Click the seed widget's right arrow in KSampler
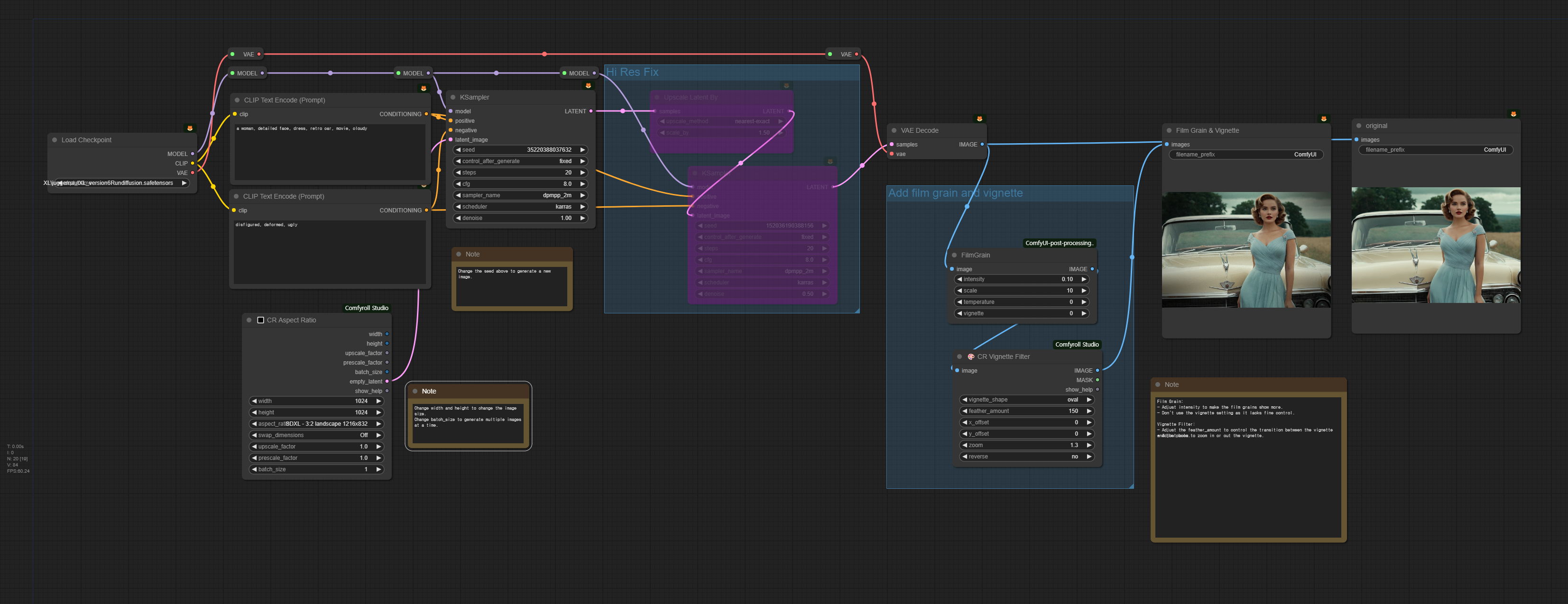This screenshot has height=604, width=1568. (582, 150)
